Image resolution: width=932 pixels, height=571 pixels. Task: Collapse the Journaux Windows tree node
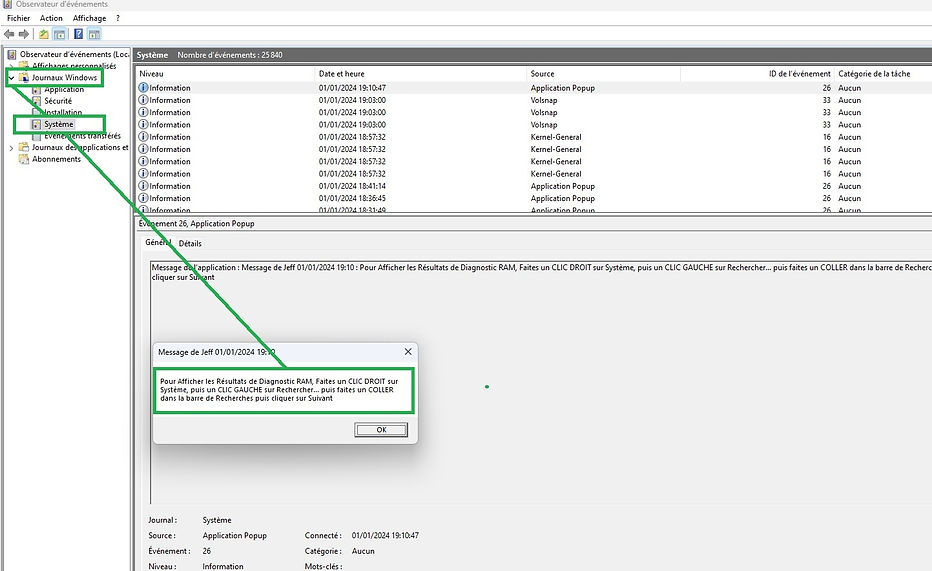pyautogui.click(x=11, y=78)
